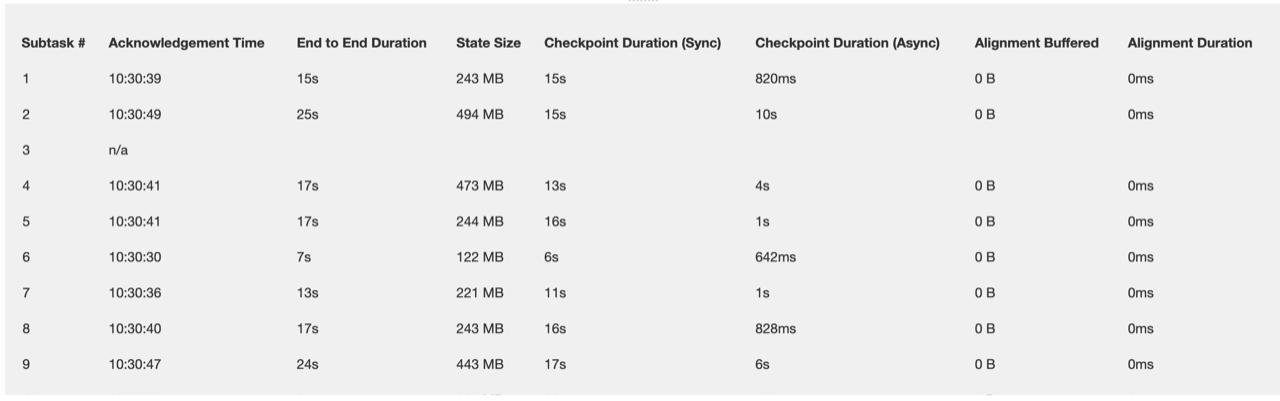Select the 122 MB state size cell
Viewport: 1280px width, 401px height.
click(480, 258)
